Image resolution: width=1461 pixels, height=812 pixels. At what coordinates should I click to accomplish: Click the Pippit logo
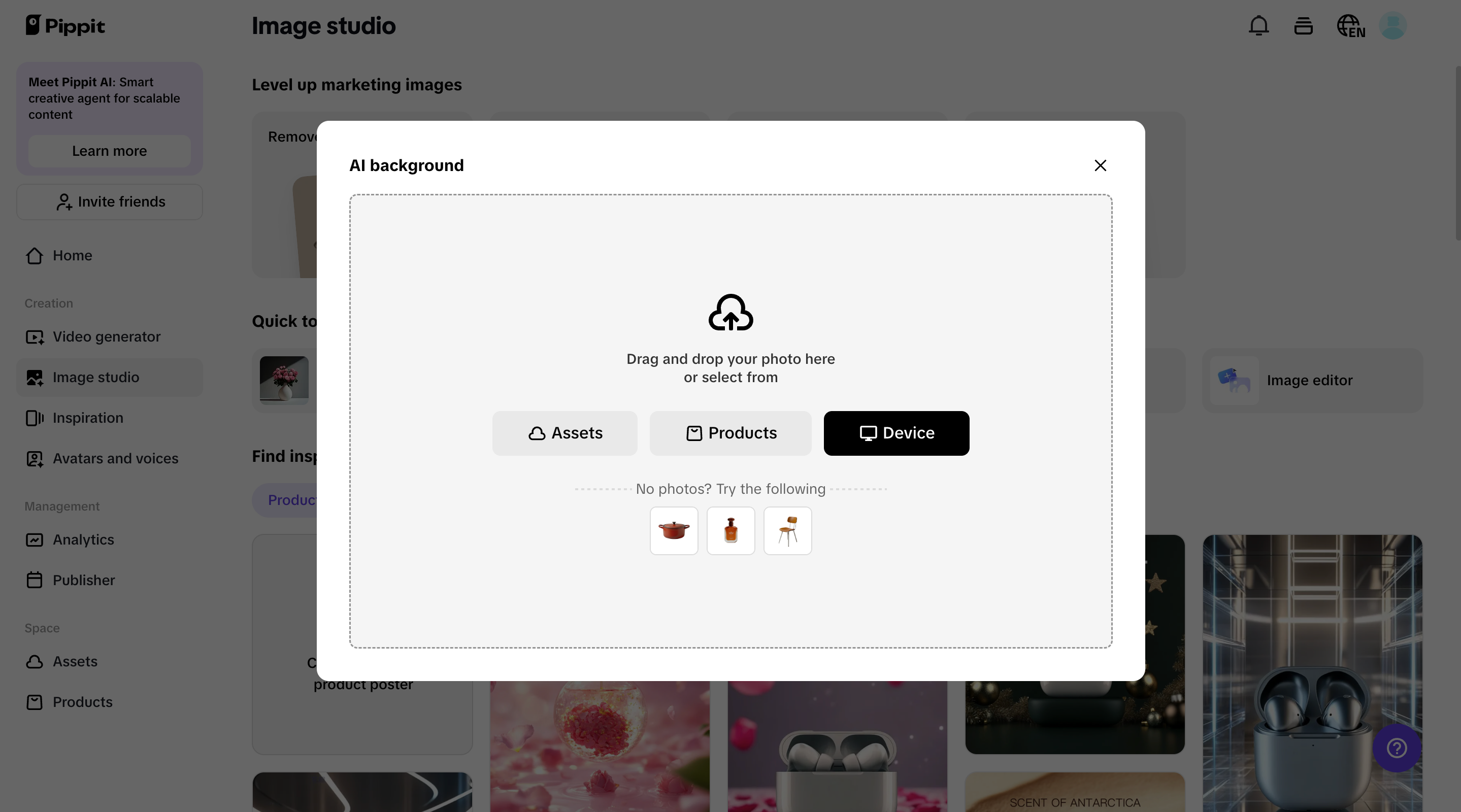pyautogui.click(x=65, y=25)
